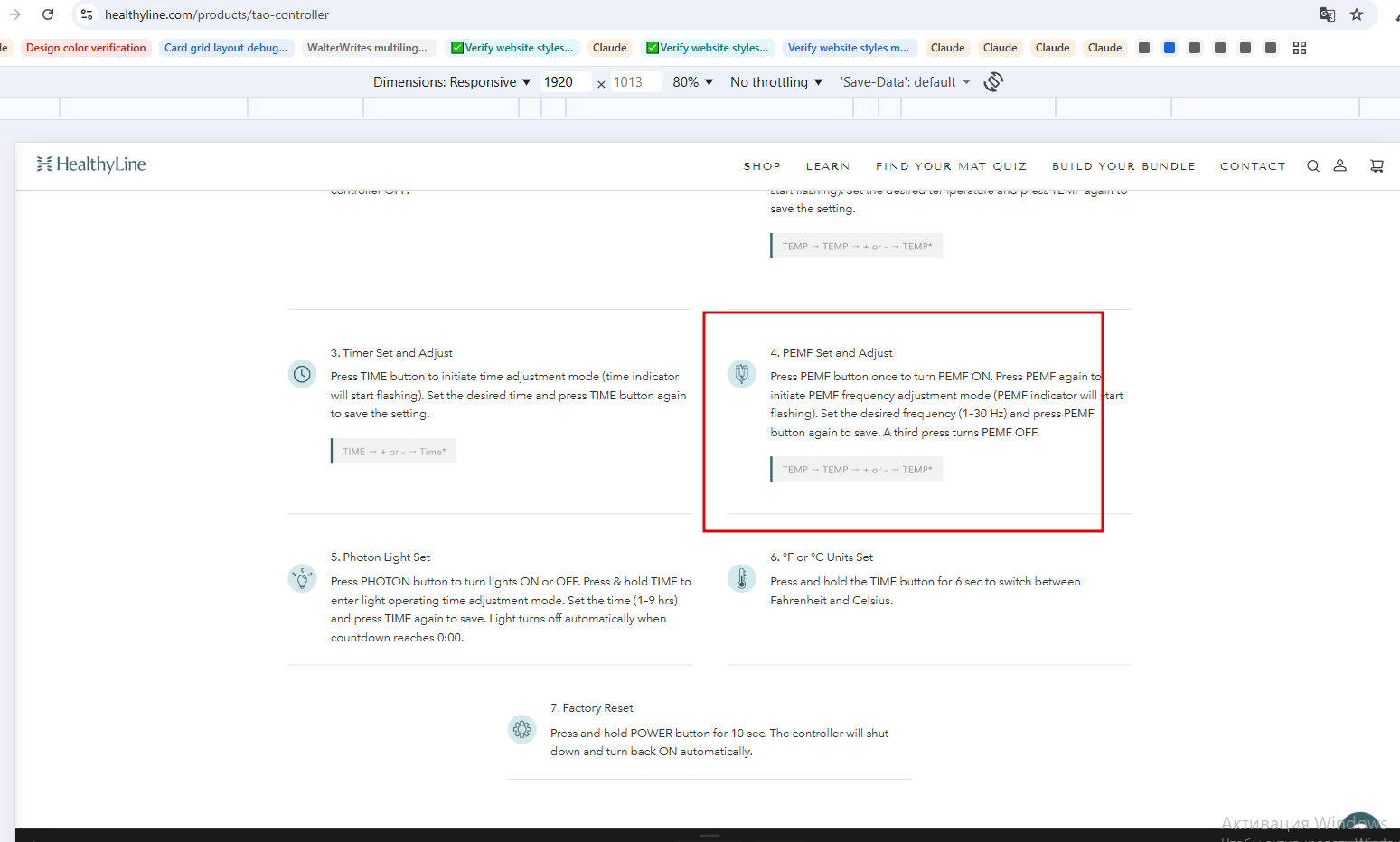Click the light bulb icon beside Photon Light Set
The height and width of the screenshot is (842, 1400).
click(302, 578)
